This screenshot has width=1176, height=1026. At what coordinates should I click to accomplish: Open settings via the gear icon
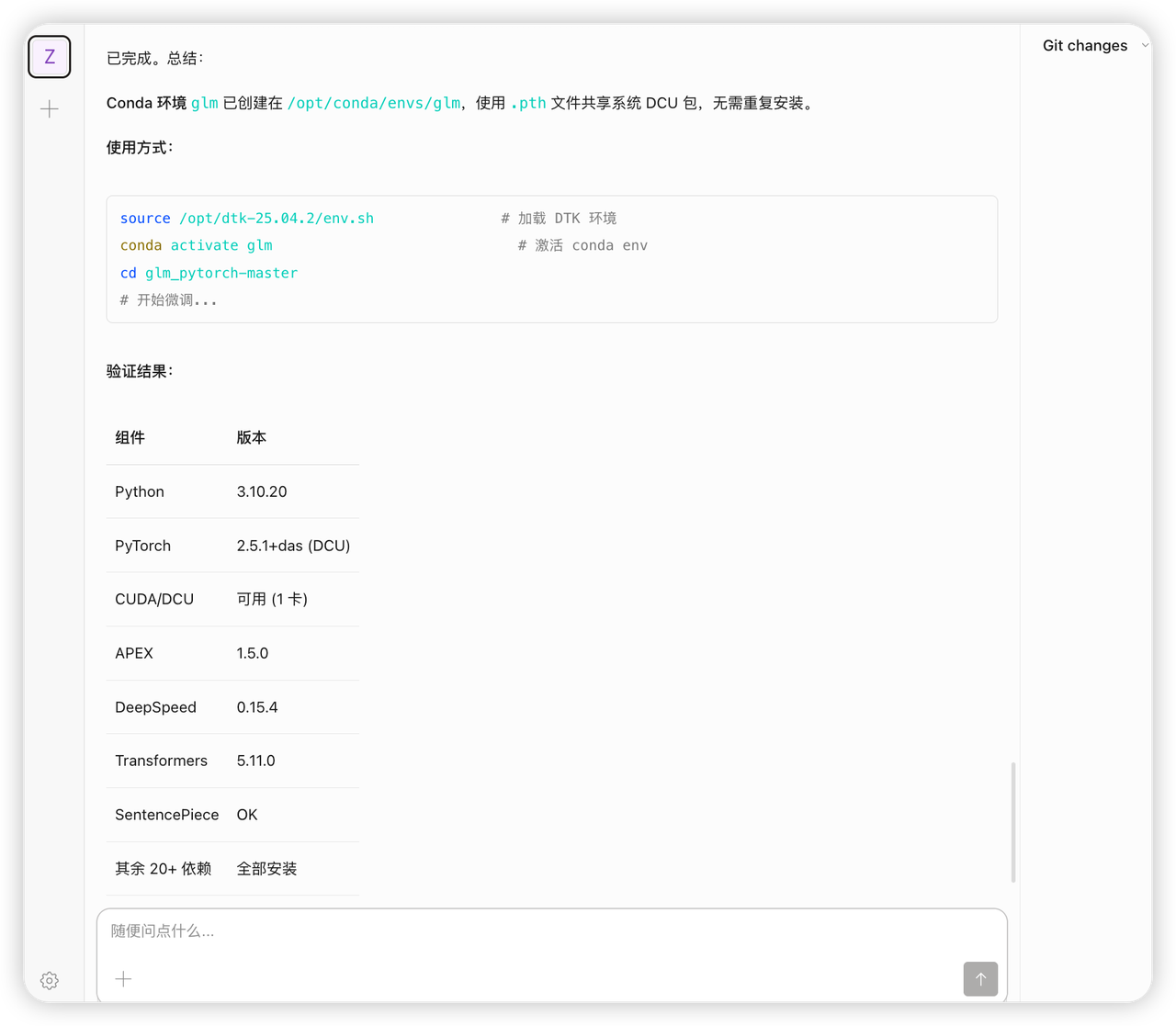coord(50,980)
